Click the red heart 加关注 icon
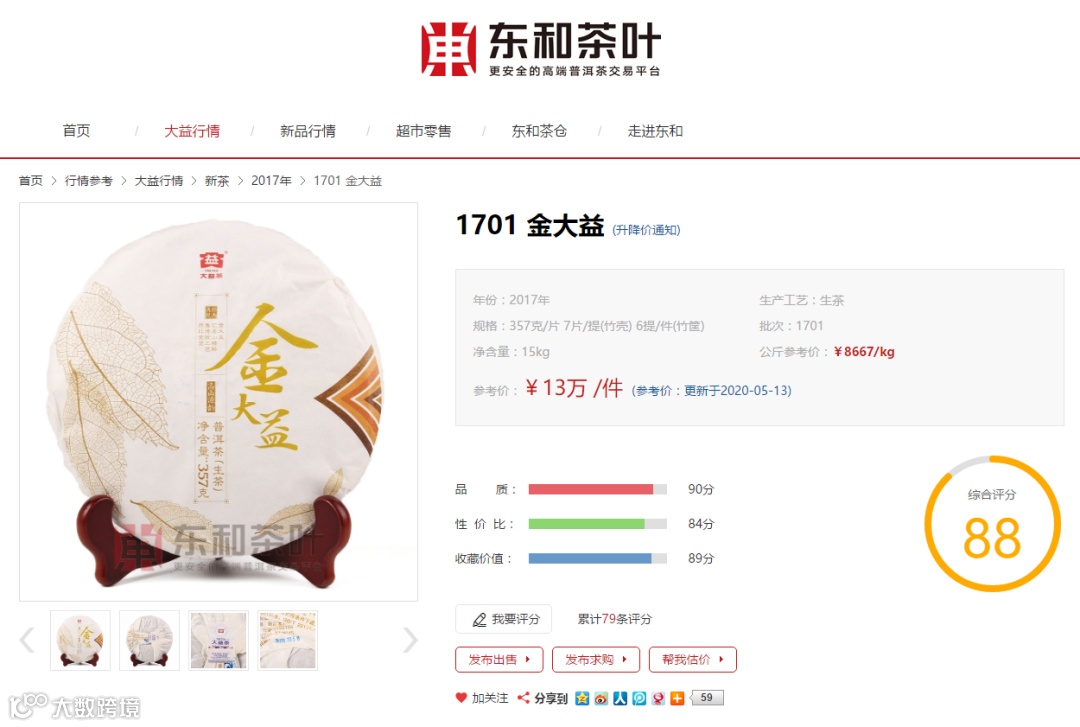 coord(461,697)
